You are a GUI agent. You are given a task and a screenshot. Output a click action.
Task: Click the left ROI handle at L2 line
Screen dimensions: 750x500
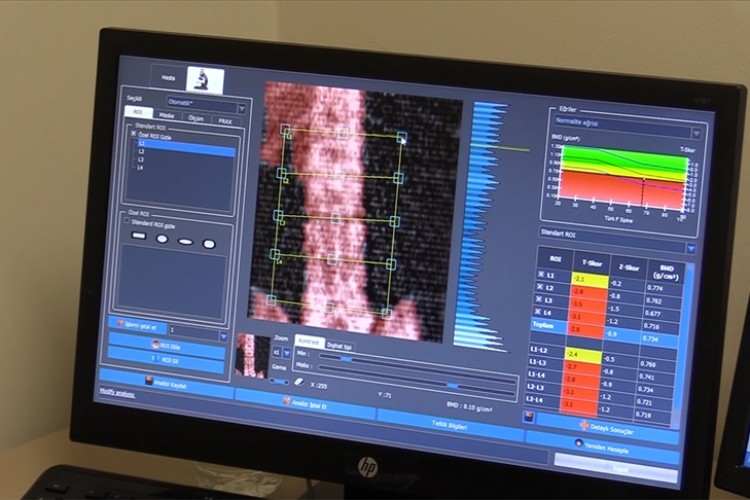[x=282, y=173]
